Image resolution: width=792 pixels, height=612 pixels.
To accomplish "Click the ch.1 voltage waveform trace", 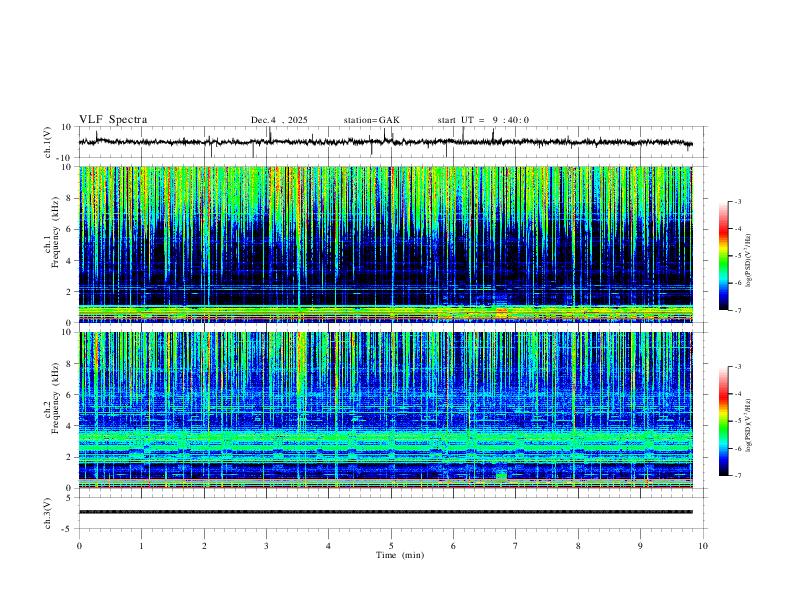I will [385, 142].
